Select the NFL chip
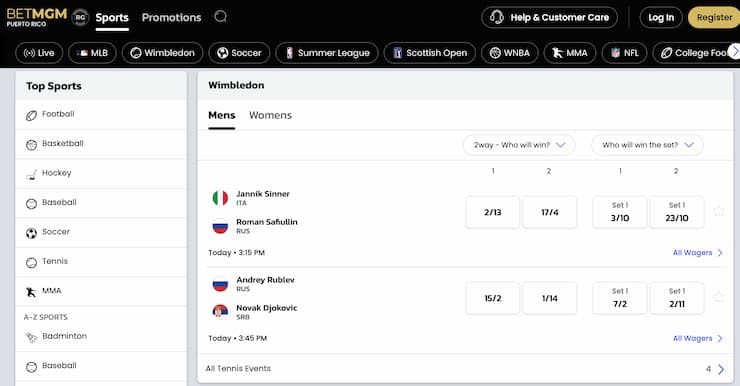740x386 pixels. pos(624,53)
